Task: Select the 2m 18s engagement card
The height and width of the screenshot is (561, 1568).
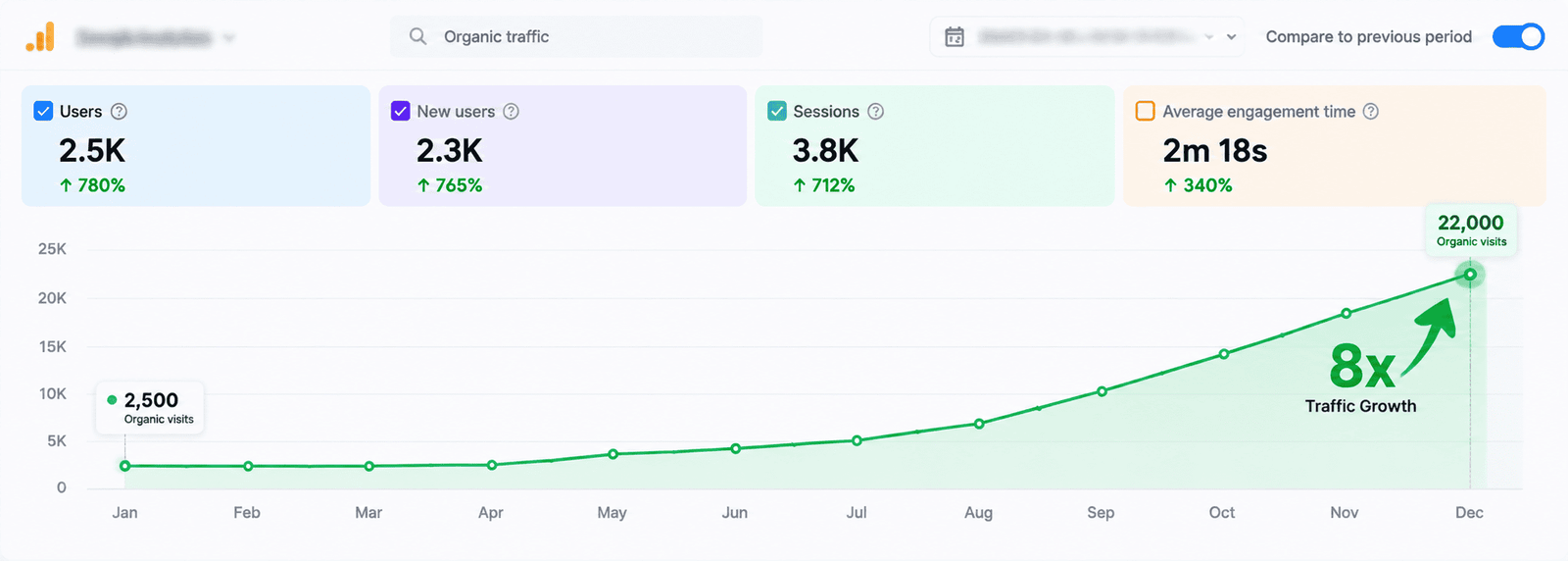Action: point(1334,145)
